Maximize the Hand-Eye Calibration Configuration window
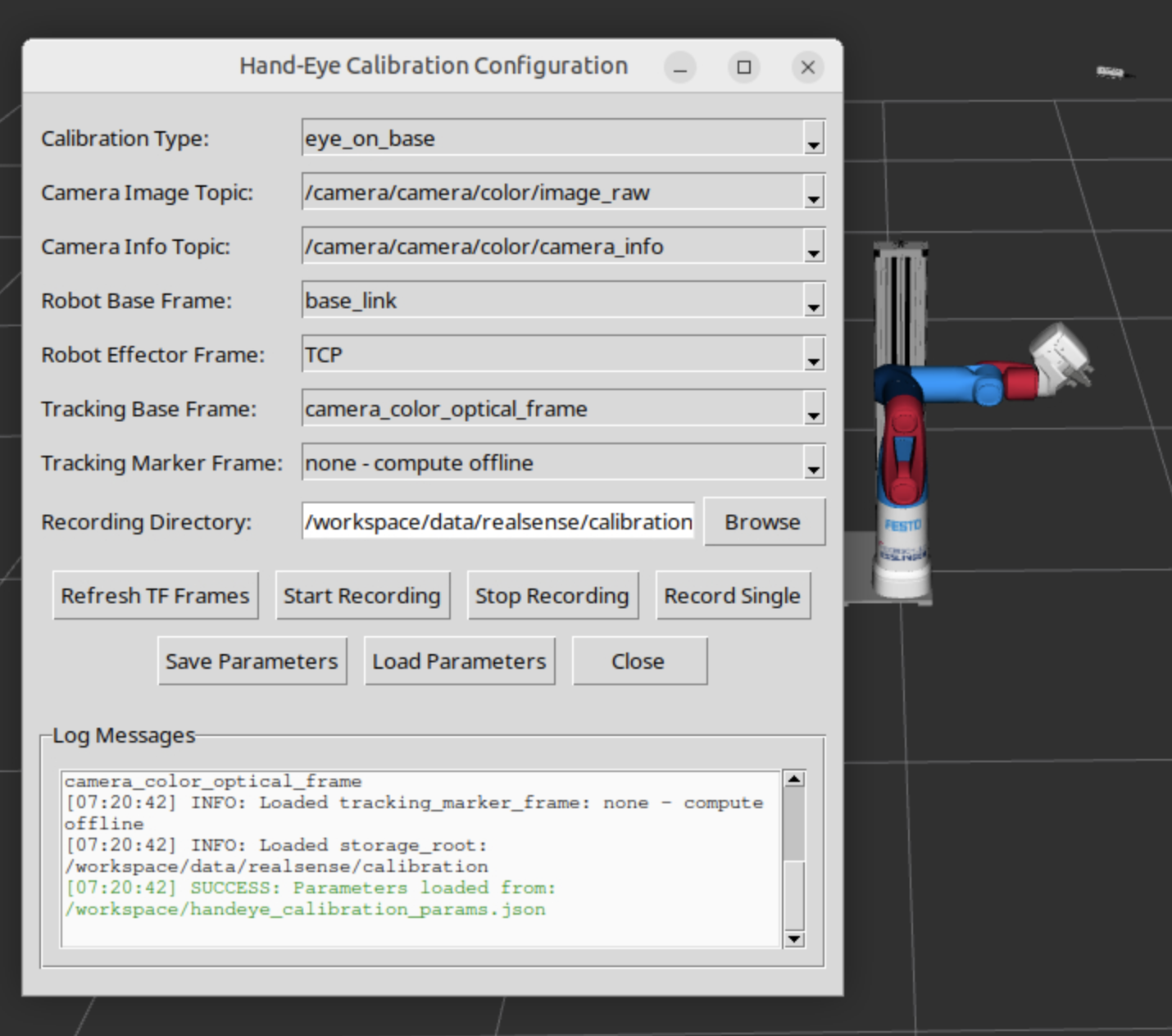1172x1036 pixels. pos(743,67)
